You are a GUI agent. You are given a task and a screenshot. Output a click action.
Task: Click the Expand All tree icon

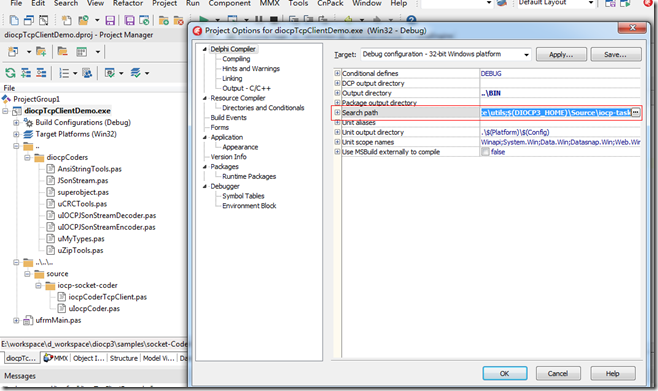click(26, 73)
